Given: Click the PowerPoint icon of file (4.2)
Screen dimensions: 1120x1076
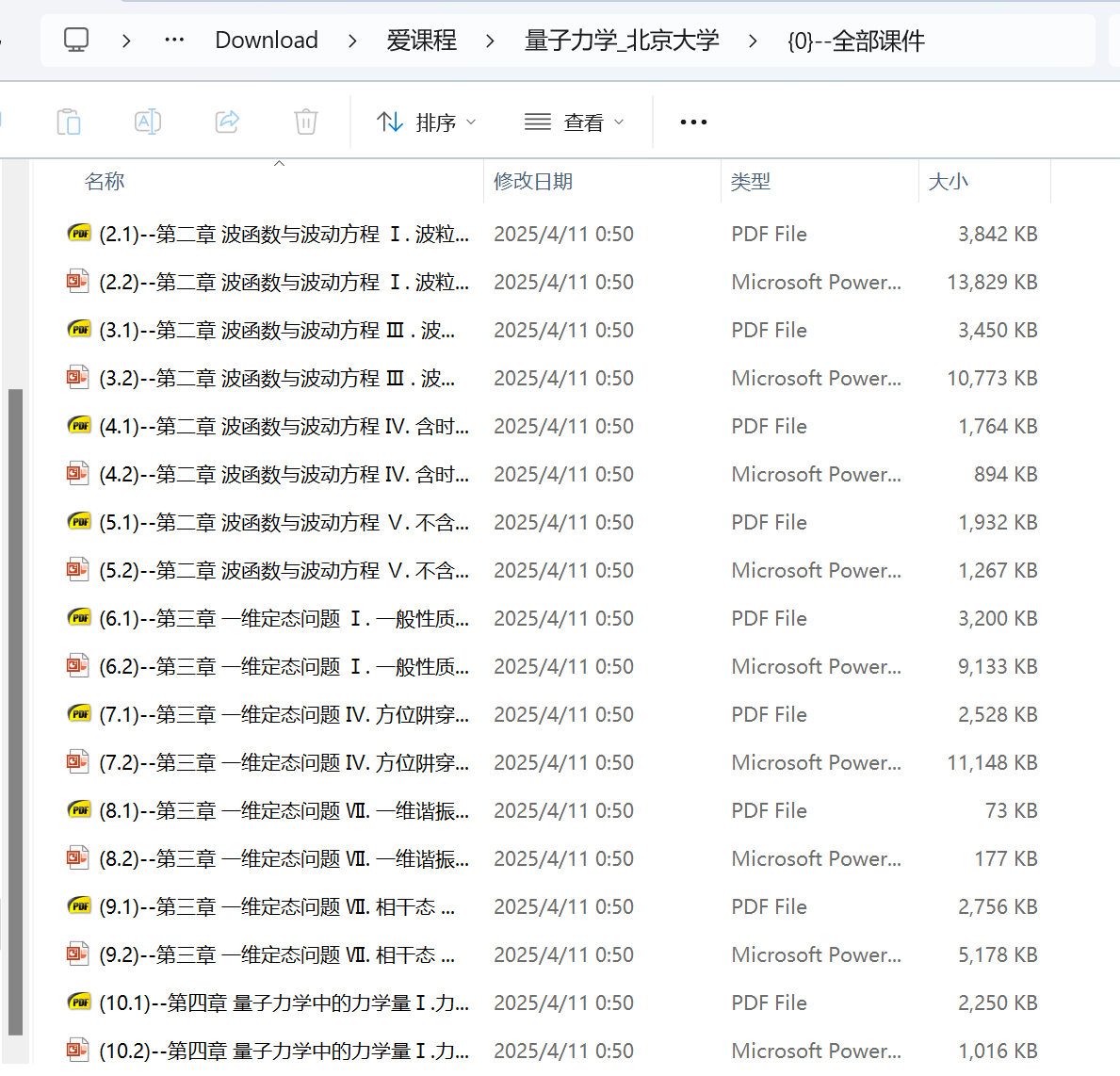Looking at the screenshot, I should pyautogui.click(x=78, y=473).
